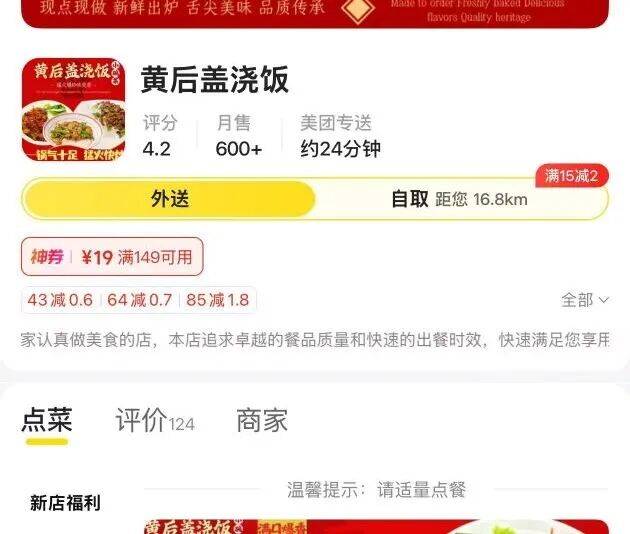View 月售 600+ monthly sales info

[239, 136]
